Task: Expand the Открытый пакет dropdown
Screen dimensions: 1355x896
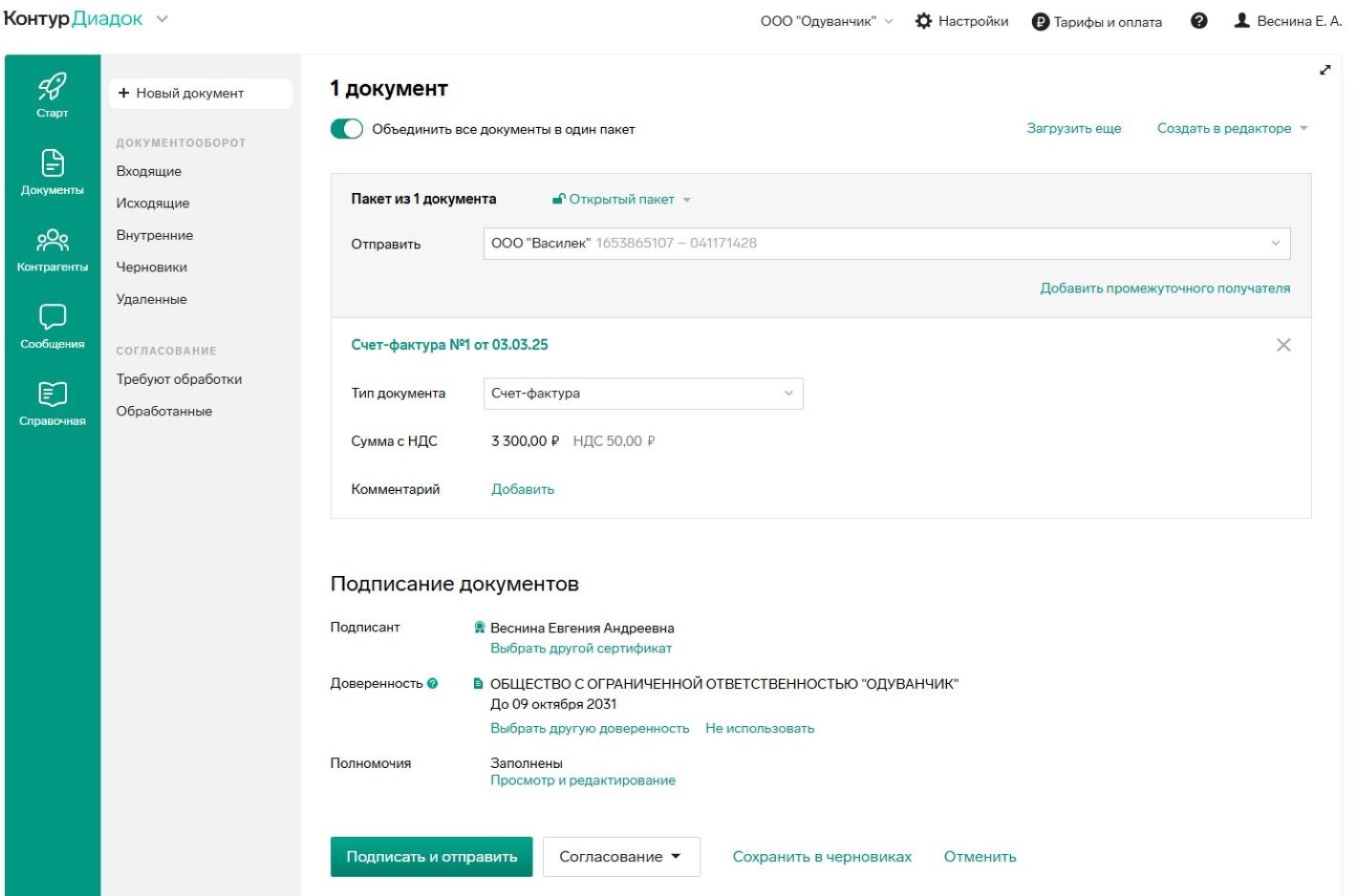Action: click(x=622, y=200)
